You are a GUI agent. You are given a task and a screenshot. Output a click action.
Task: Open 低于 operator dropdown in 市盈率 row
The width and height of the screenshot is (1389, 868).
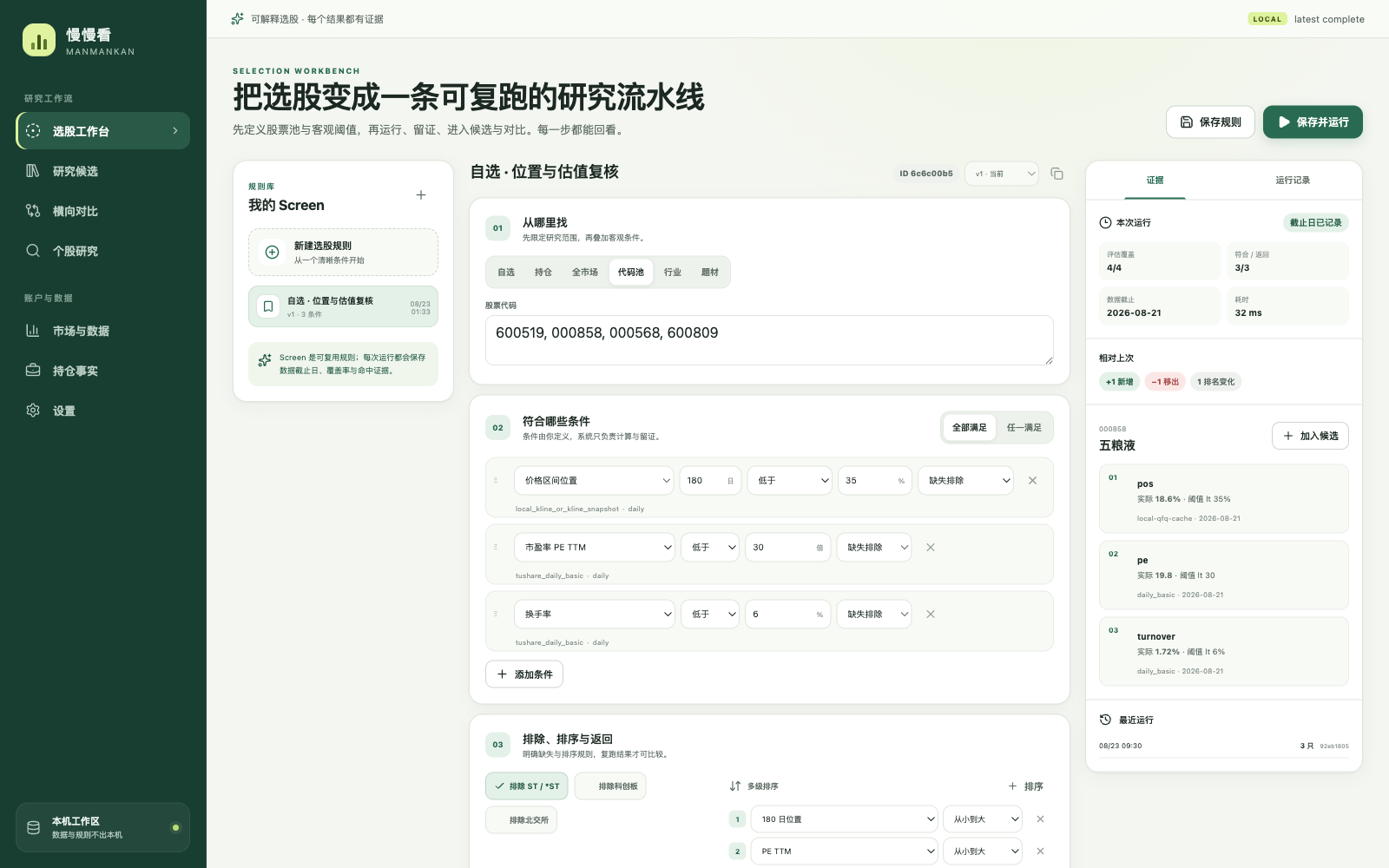[710, 547]
